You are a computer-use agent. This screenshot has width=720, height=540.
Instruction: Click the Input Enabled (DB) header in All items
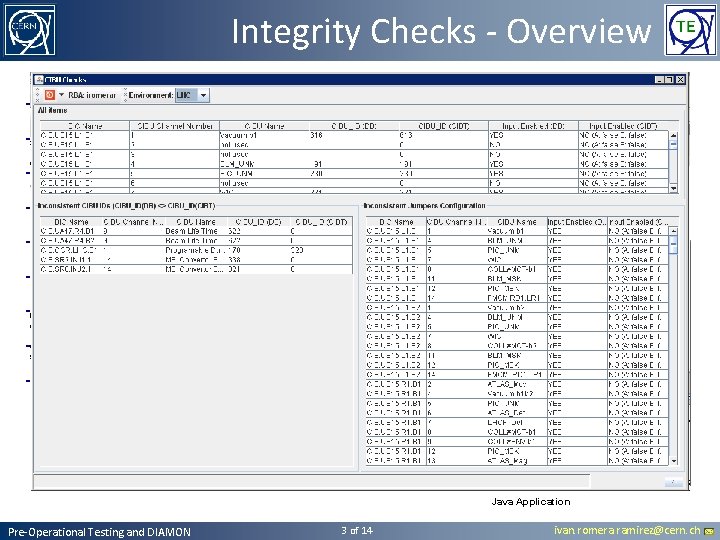(533, 126)
